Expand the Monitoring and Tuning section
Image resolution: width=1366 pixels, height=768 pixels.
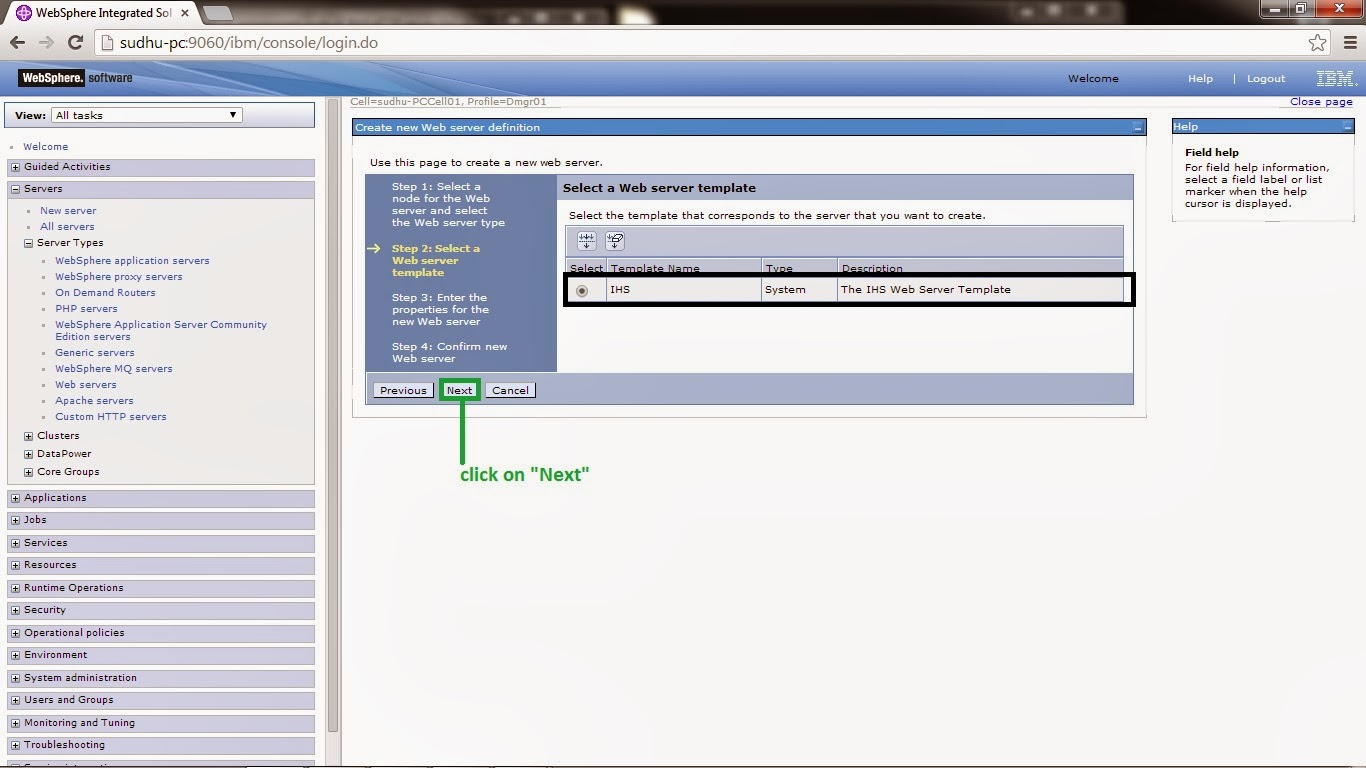[x=16, y=723]
